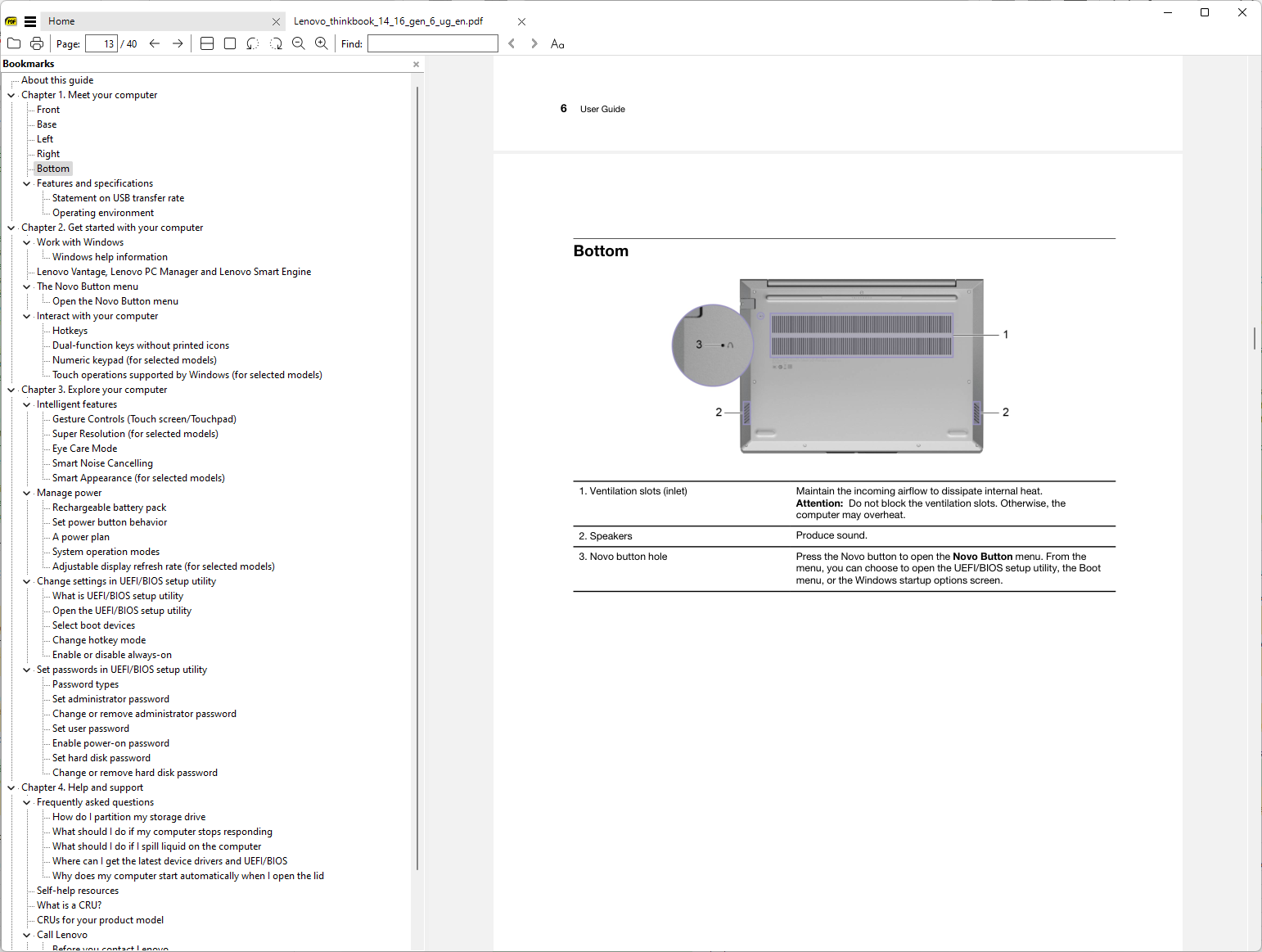Jump to Base bookmark
The width and height of the screenshot is (1262, 952).
(x=47, y=124)
